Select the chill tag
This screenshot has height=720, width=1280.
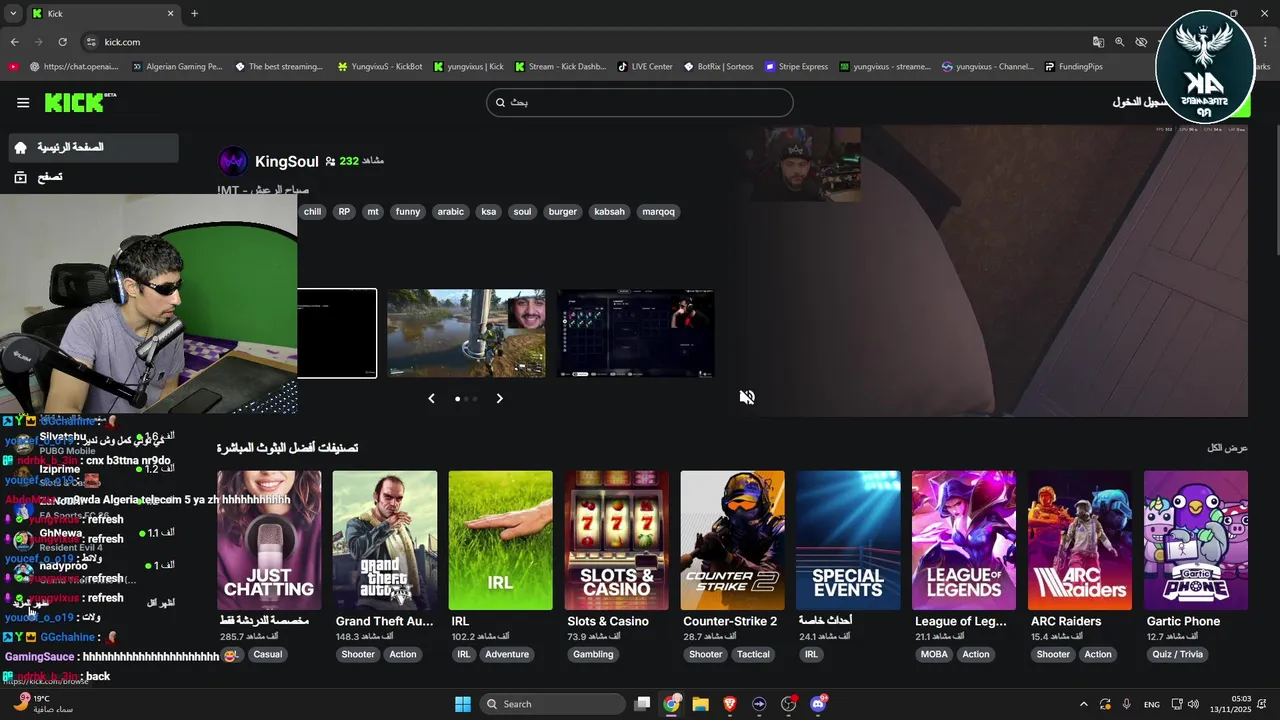point(312,212)
